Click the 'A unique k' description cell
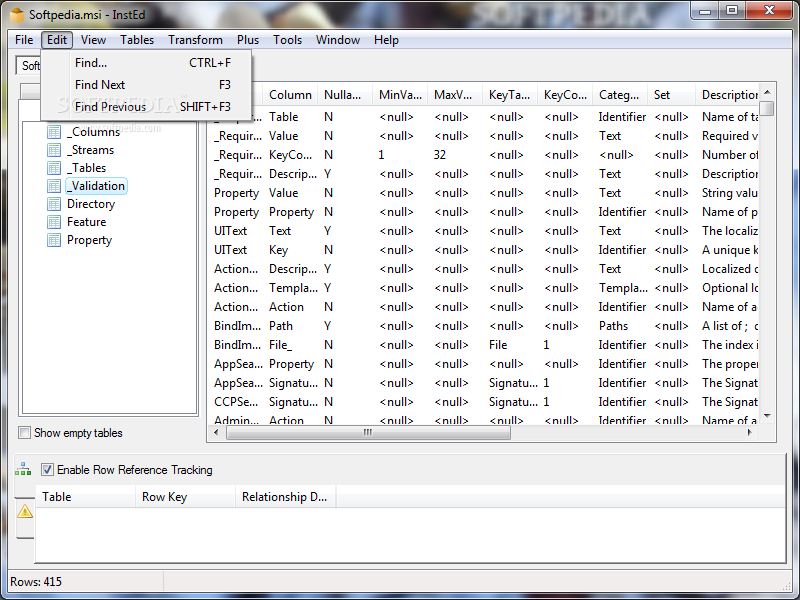 (x=730, y=250)
